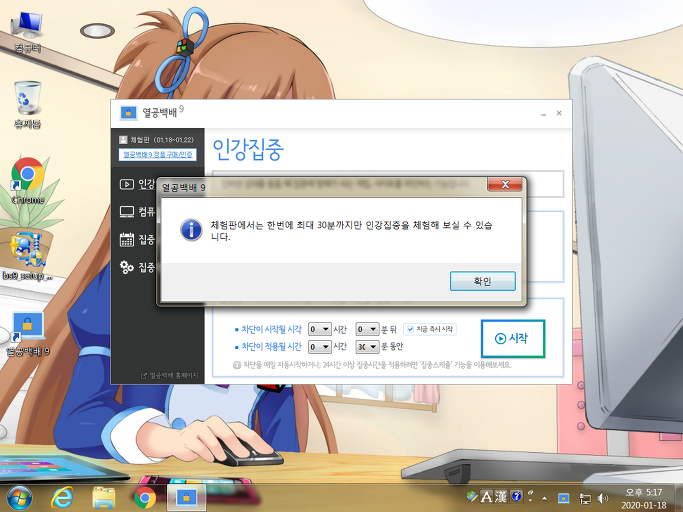Show hidden system tray icons

click(x=544, y=498)
